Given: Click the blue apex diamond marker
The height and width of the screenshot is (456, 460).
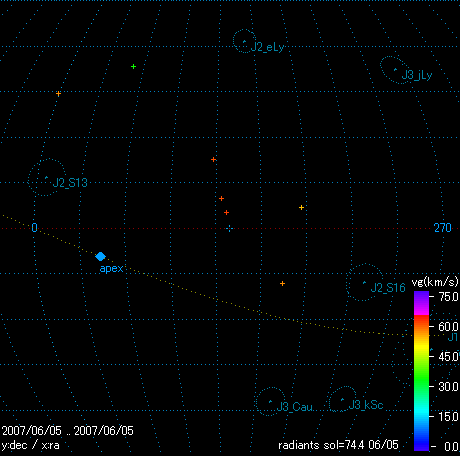Looking at the screenshot, I should coord(100,256).
